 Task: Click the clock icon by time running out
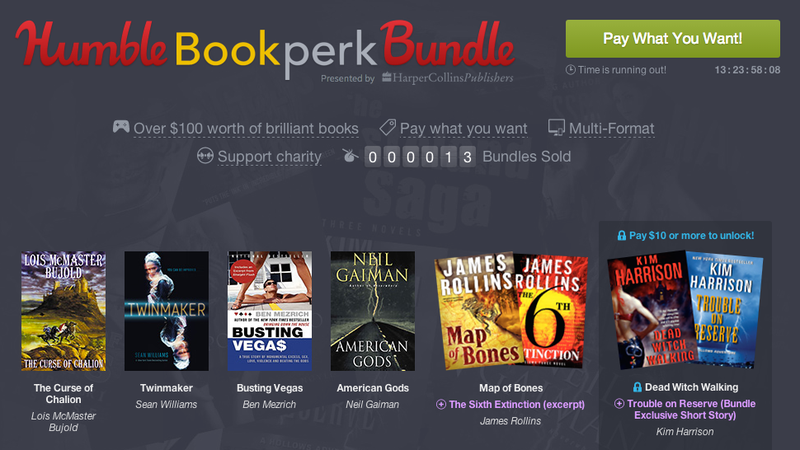[x=570, y=70]
